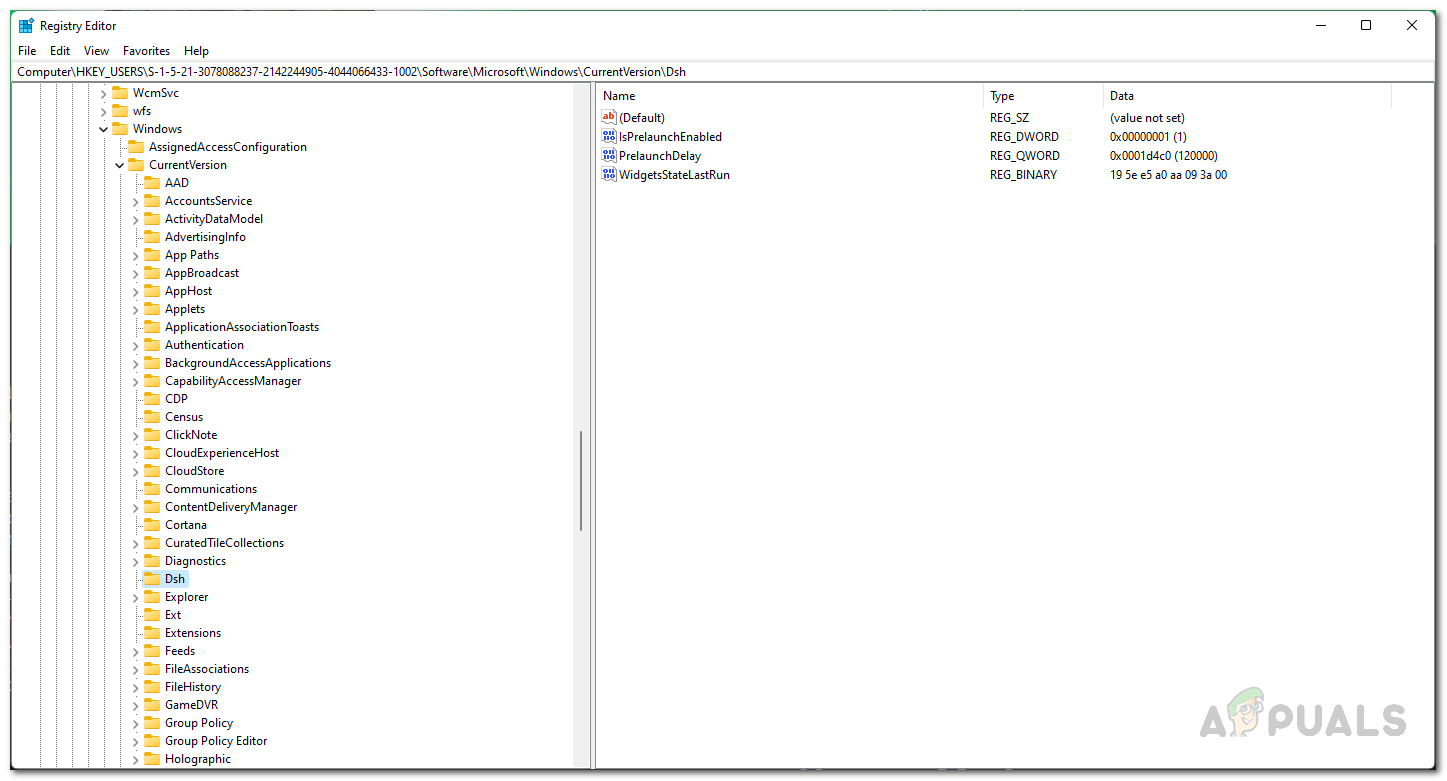Click the folder icon beside Dsh key

point(152,579)
